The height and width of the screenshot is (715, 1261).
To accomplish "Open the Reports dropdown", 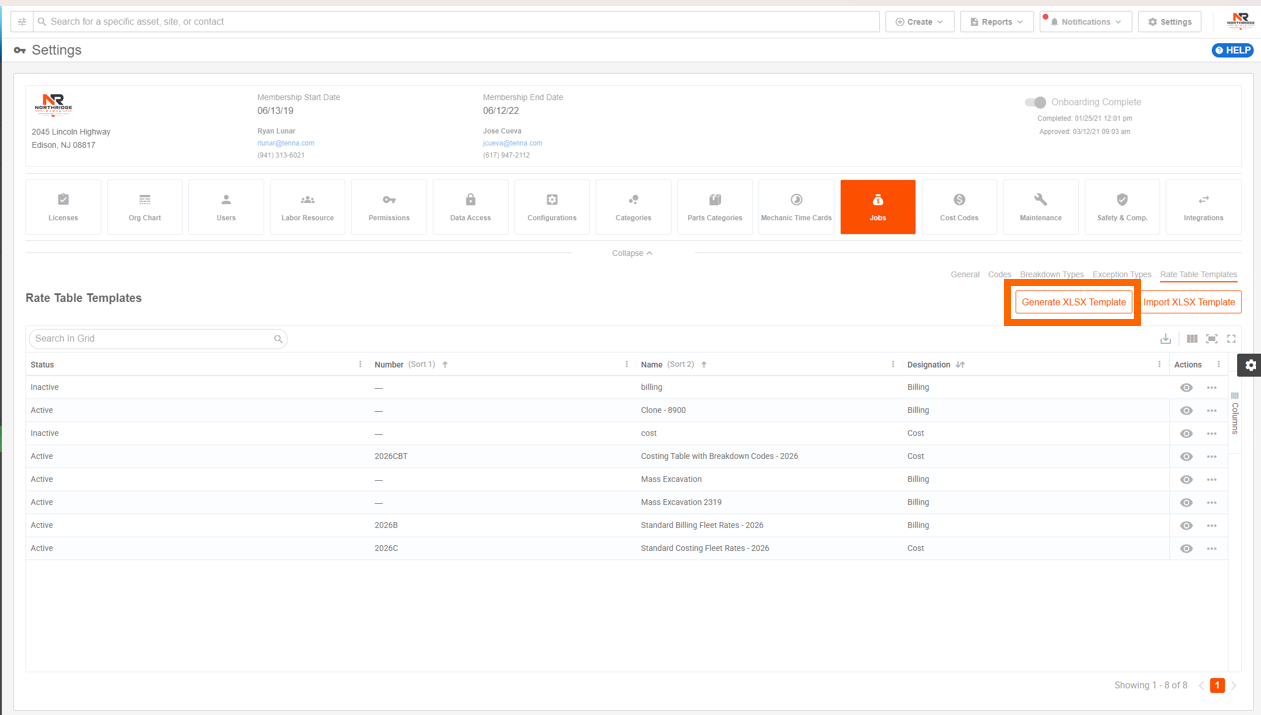I will 997,21.
